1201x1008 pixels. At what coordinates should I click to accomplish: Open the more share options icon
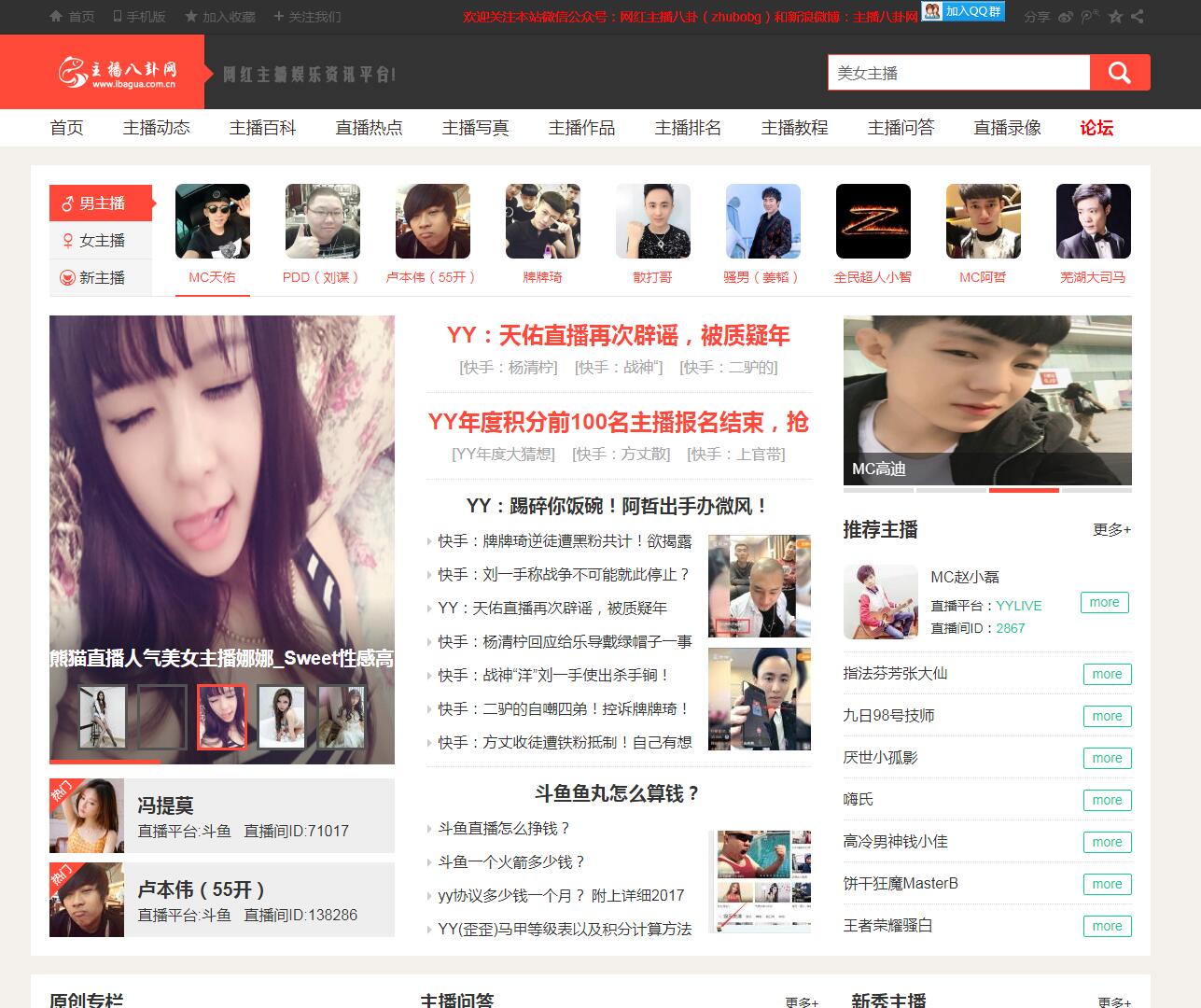1137,17
